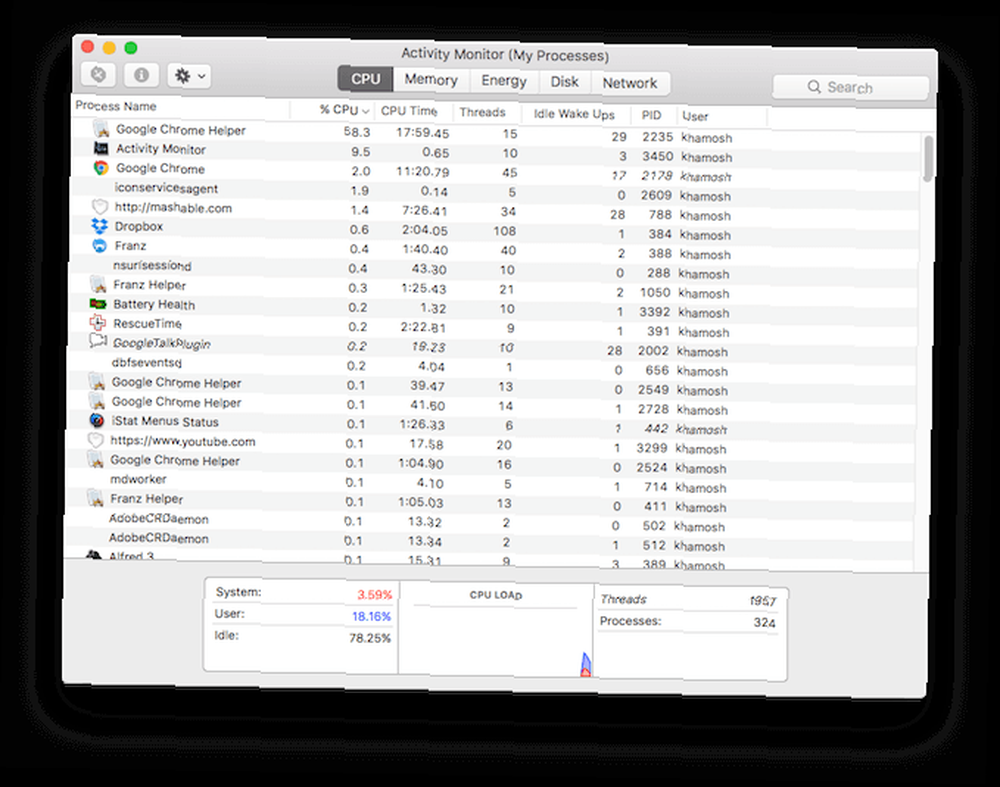Sort by Idle Wake Ups column
Screen dimensions: 1000x787
[x=576, y=114]
